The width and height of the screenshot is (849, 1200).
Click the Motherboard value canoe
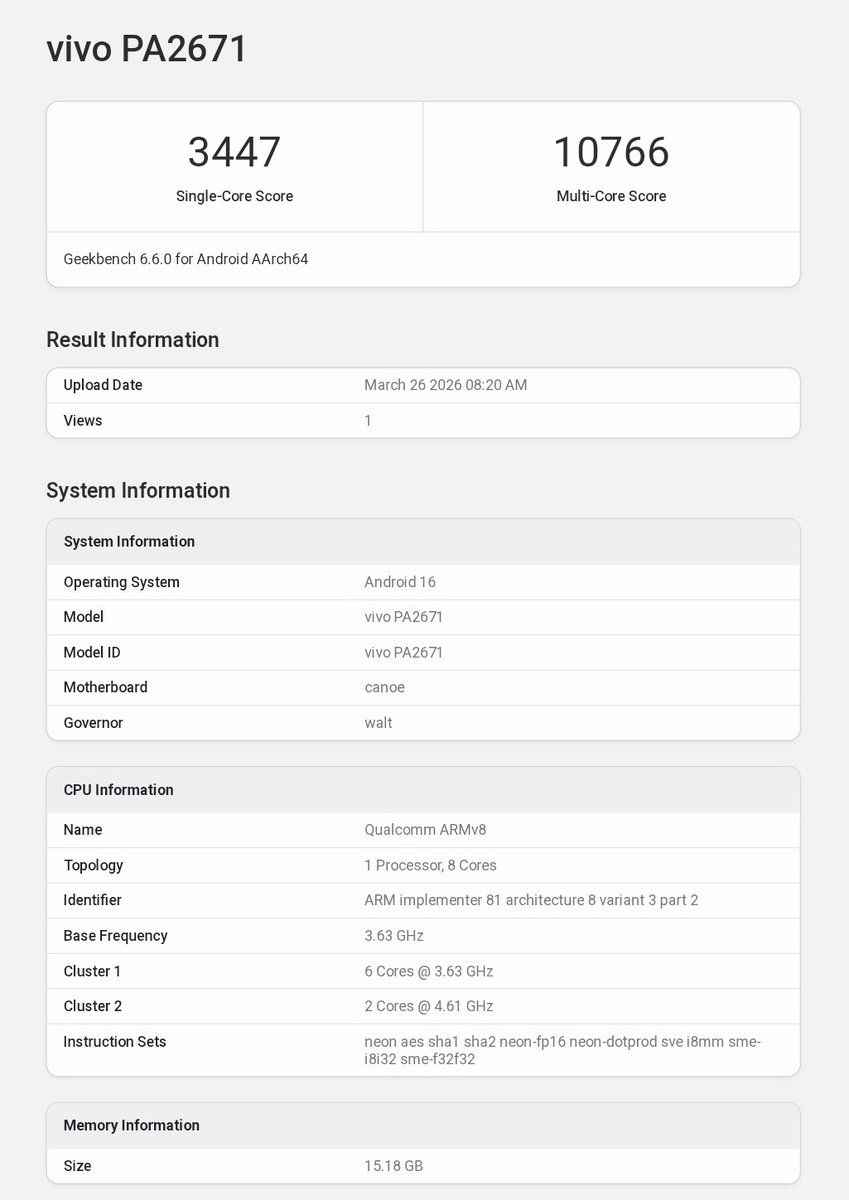click(x=383, y=687)
